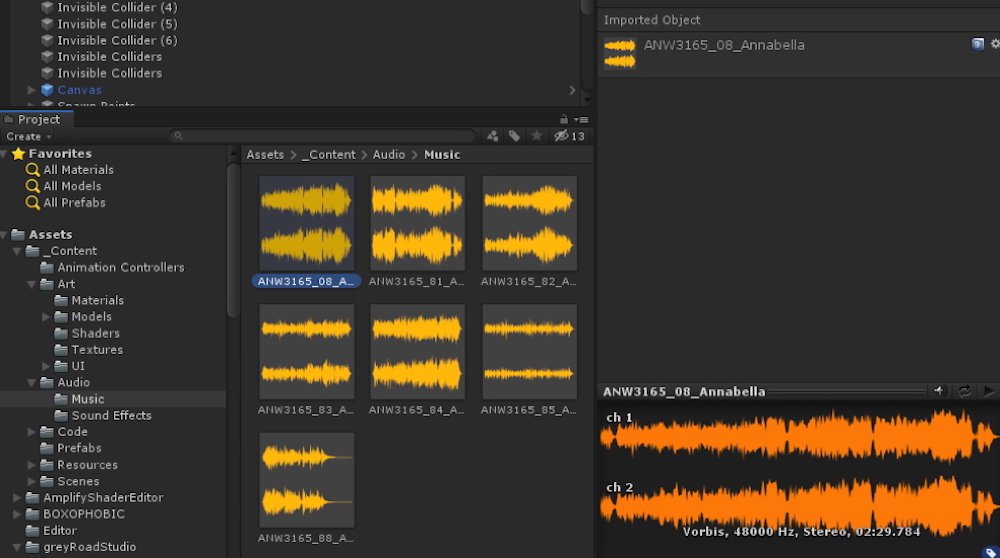
Task: Toggle loop in audio preview
Action: [x=965, y=391]
